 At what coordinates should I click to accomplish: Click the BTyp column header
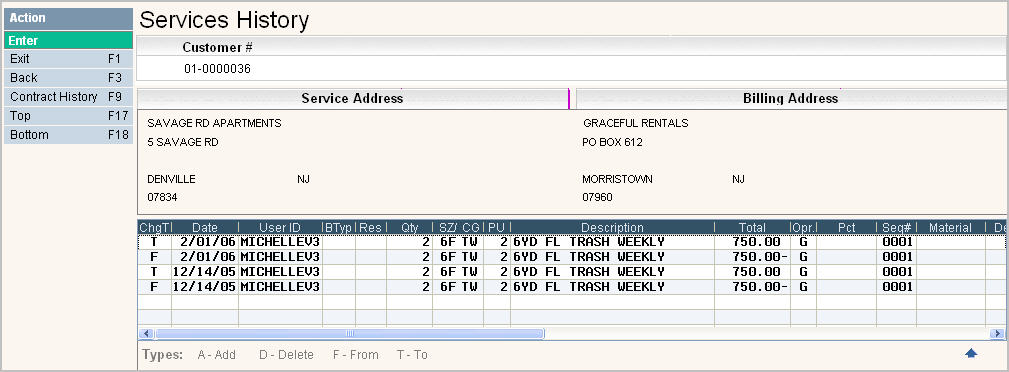coord(338,228)
